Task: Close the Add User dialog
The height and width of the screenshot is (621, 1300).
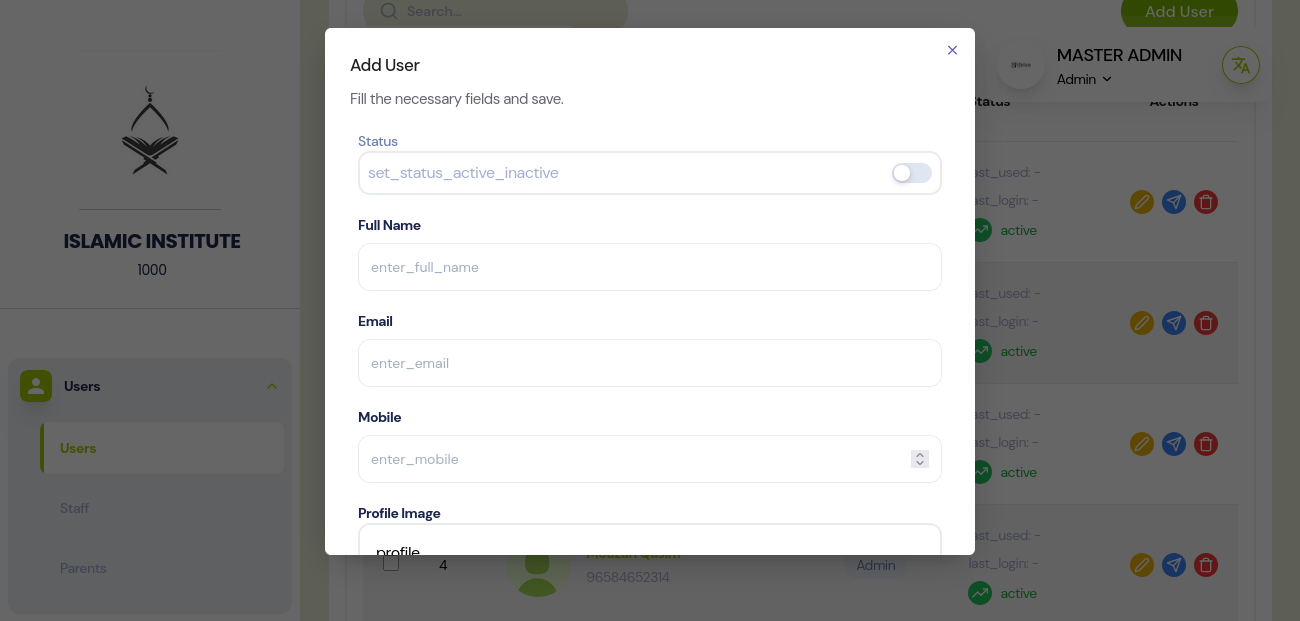Action: [952, 50]
